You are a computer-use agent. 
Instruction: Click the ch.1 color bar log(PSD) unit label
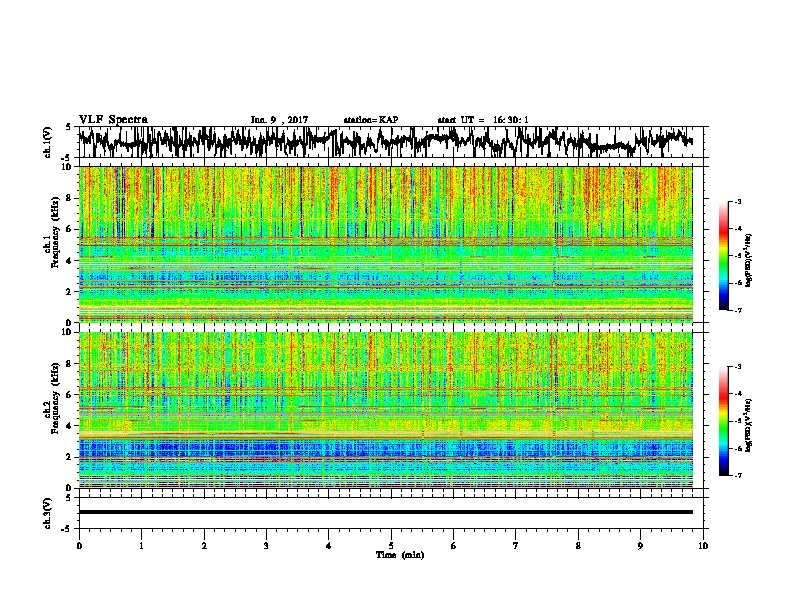[x=749, y=260]
